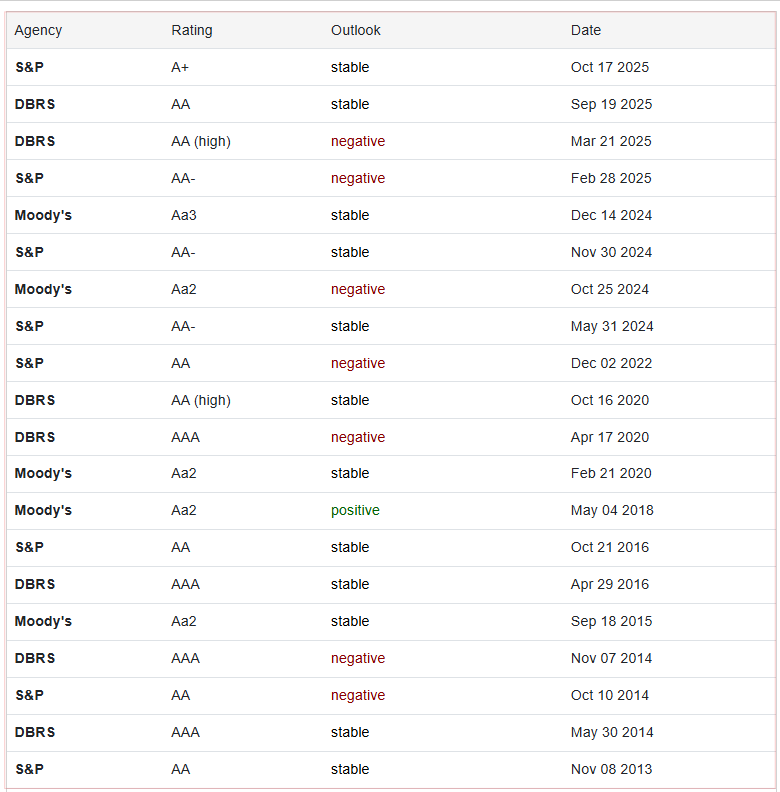Click the Aa3 rating cell
780x792 pixels.
click(x=184, y=215)
